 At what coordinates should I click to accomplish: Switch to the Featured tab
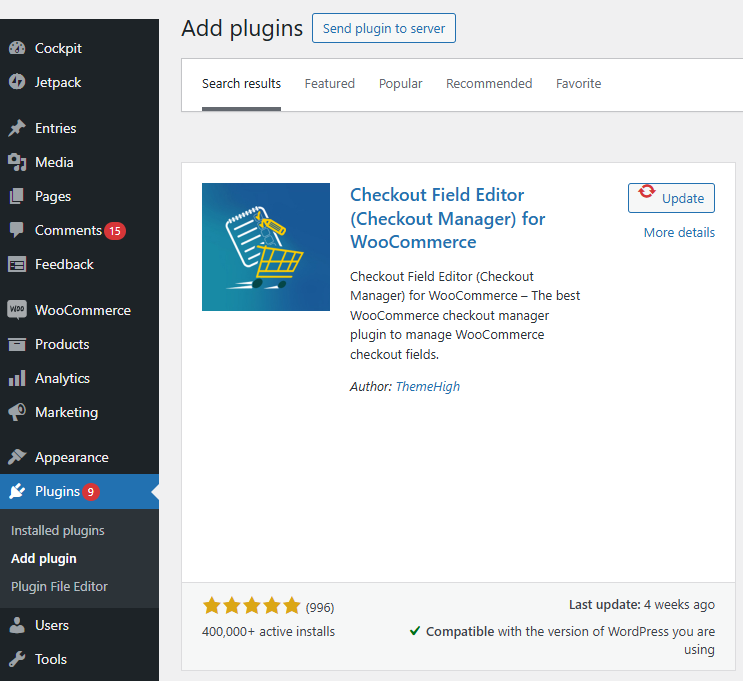[330, 84]
